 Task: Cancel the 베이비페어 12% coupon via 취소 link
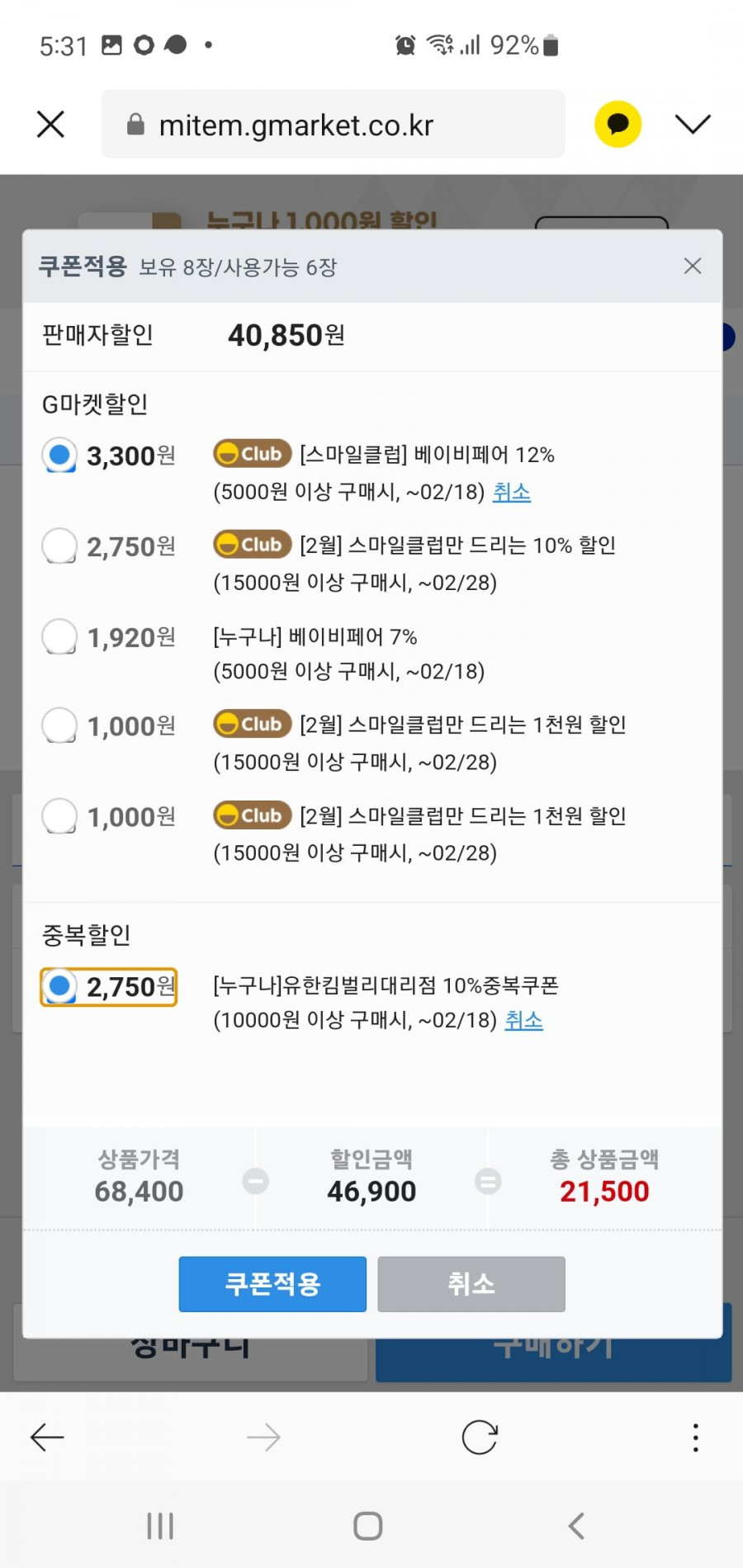click(x=512, y=492)
